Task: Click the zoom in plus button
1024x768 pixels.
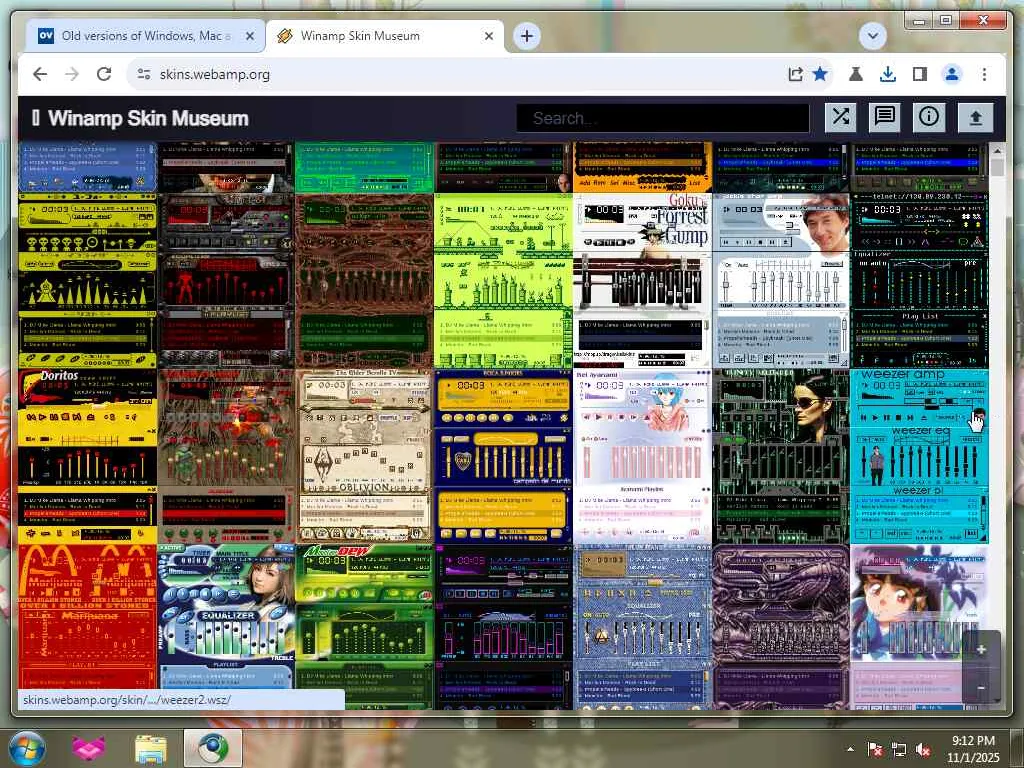Action: click(x=981, y=649)
